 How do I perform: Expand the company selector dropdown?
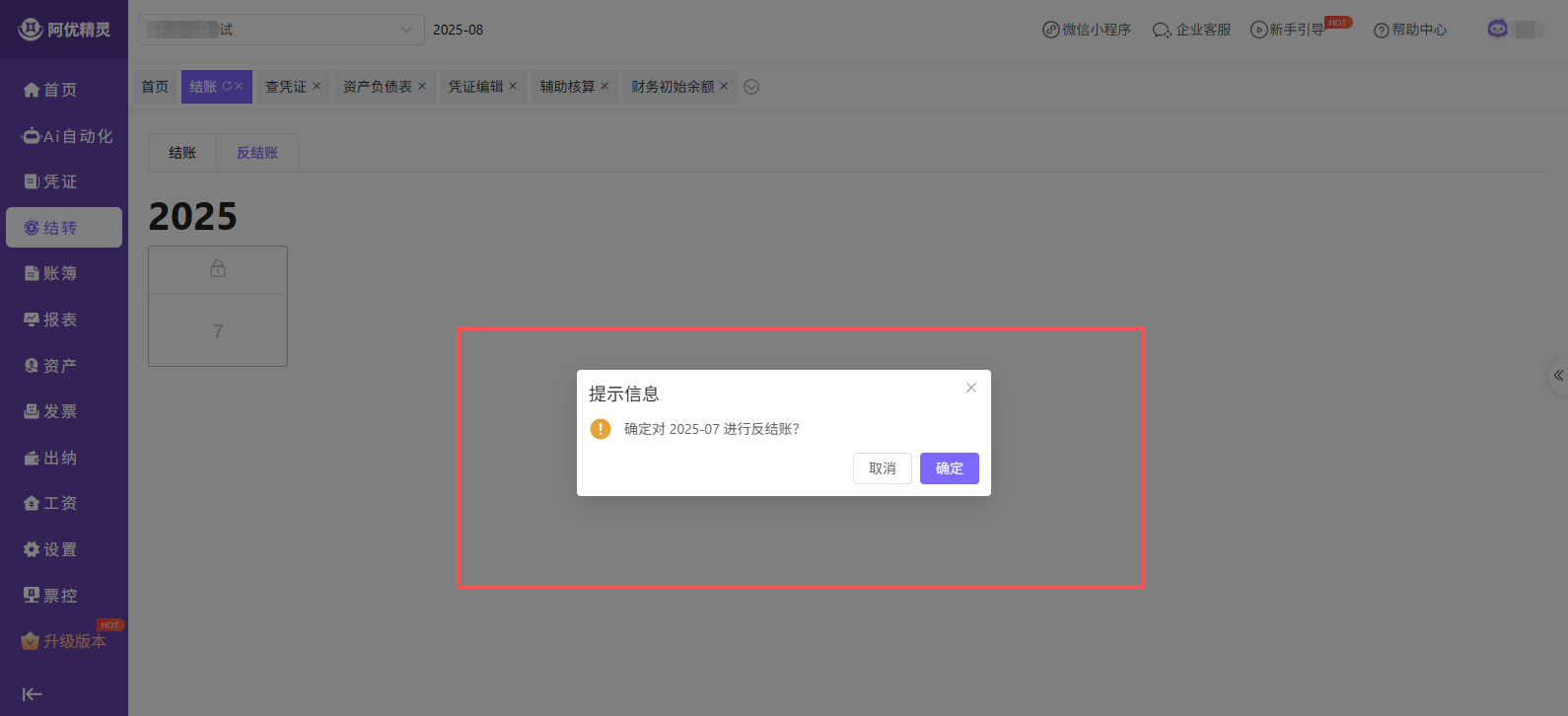click(x=405, y=30)
